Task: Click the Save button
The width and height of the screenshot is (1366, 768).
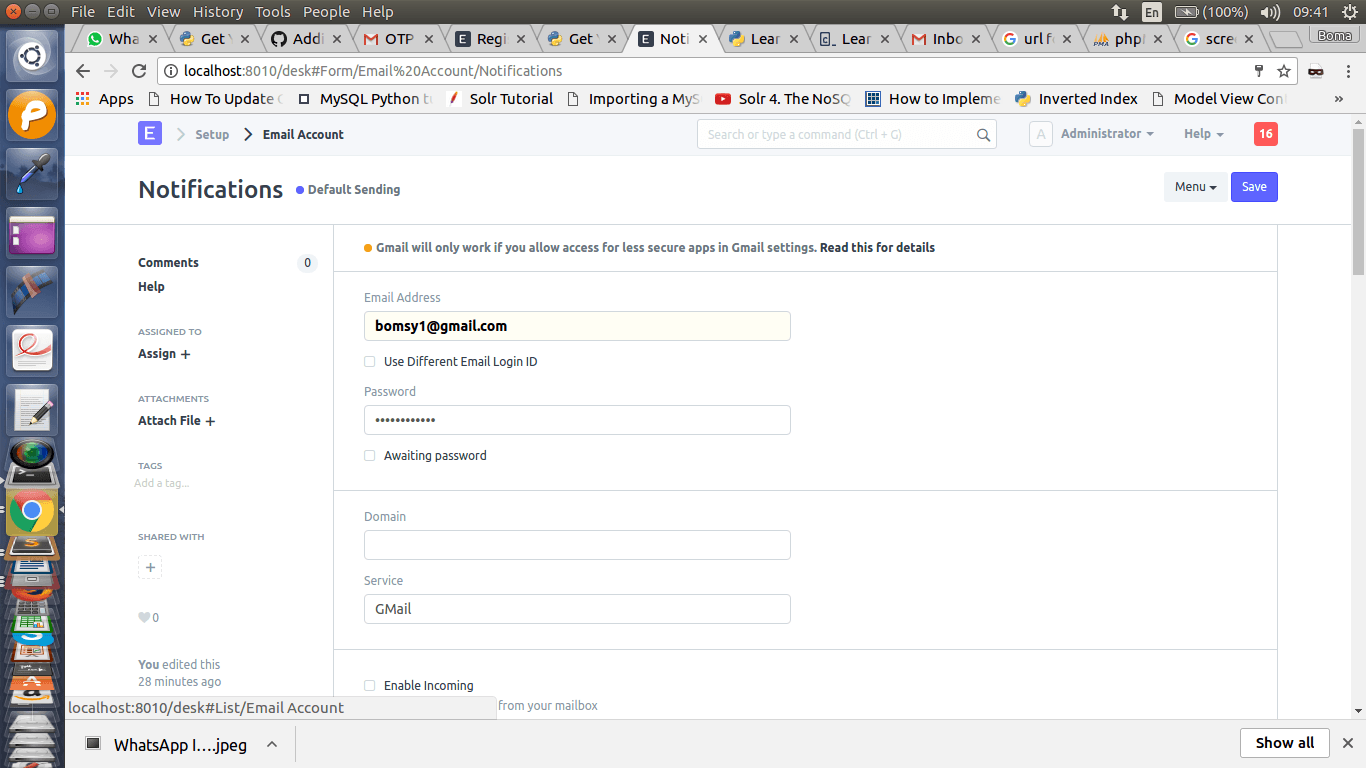Action: tap(1253, 186)
